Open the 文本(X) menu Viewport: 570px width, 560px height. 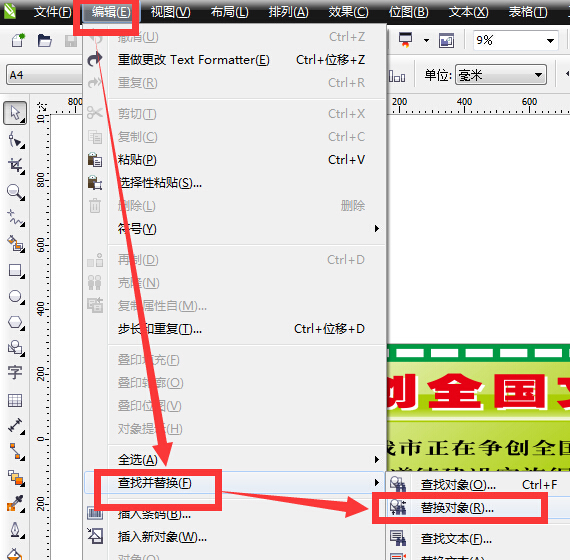(x=468, y=12)
